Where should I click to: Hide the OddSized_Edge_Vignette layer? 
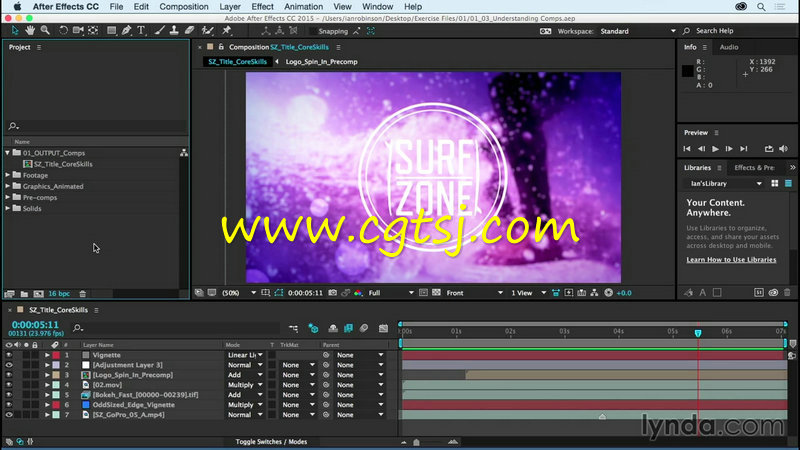click(x=9, y=405)
